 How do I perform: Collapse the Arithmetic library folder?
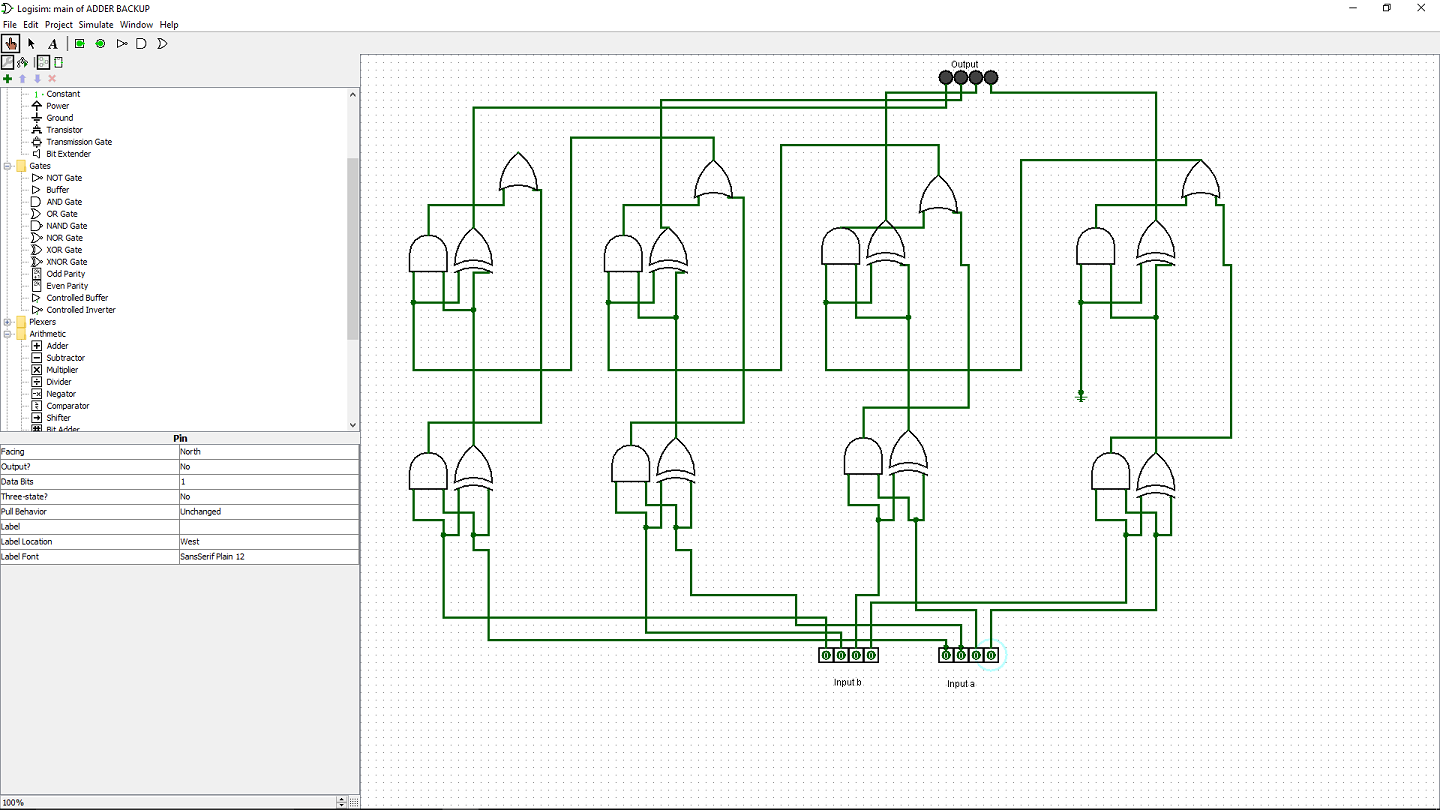point(8,334)
